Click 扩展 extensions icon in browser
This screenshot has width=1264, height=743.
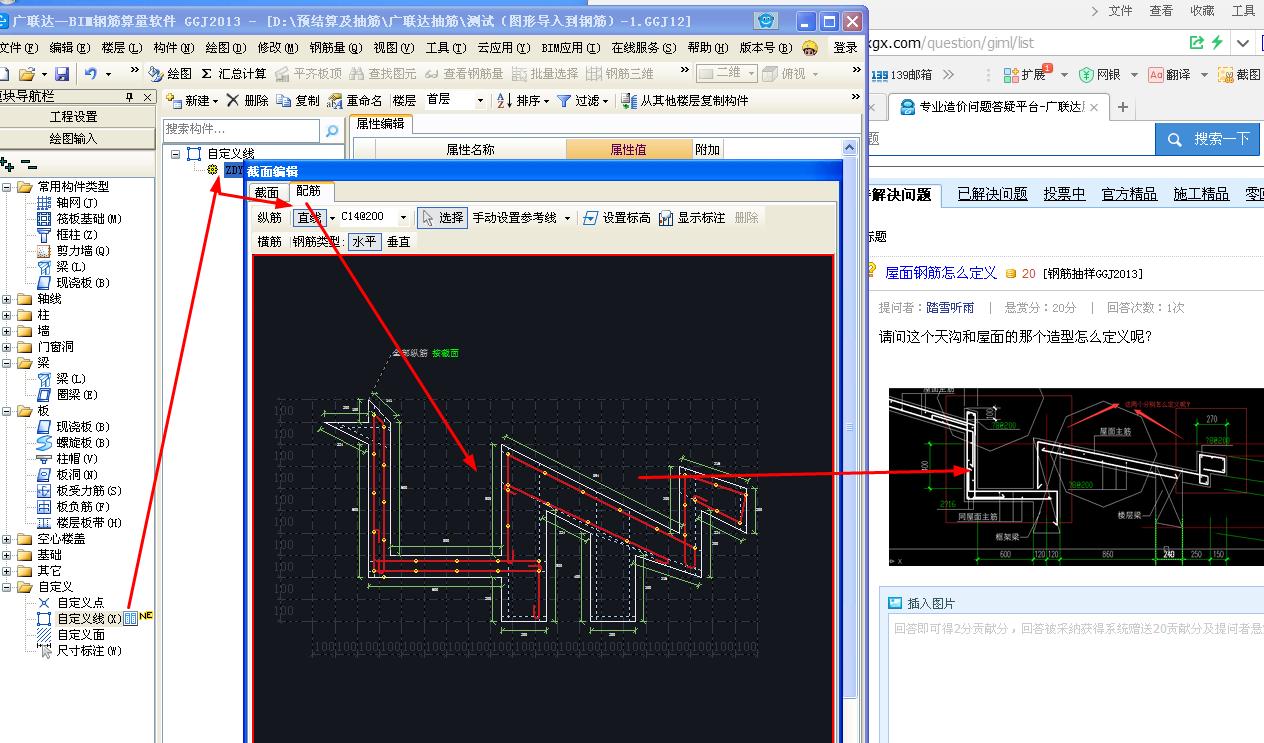1012,75
